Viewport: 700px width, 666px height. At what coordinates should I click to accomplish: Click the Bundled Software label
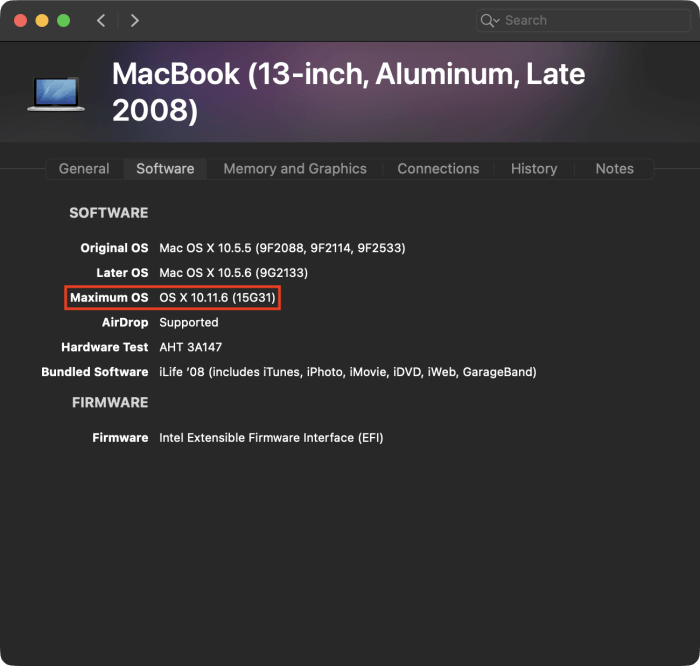pyautogui.click(x=95, y=372)
